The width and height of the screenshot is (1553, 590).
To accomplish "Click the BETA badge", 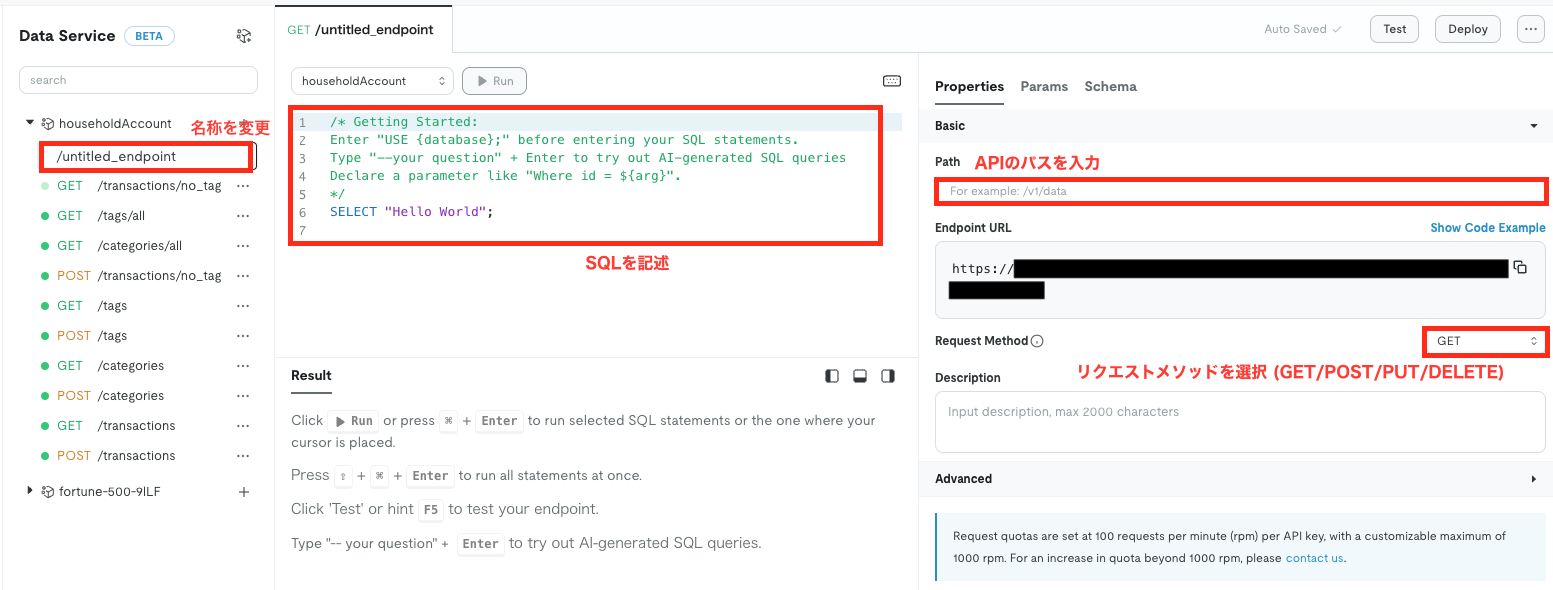I will pos(149,36).
